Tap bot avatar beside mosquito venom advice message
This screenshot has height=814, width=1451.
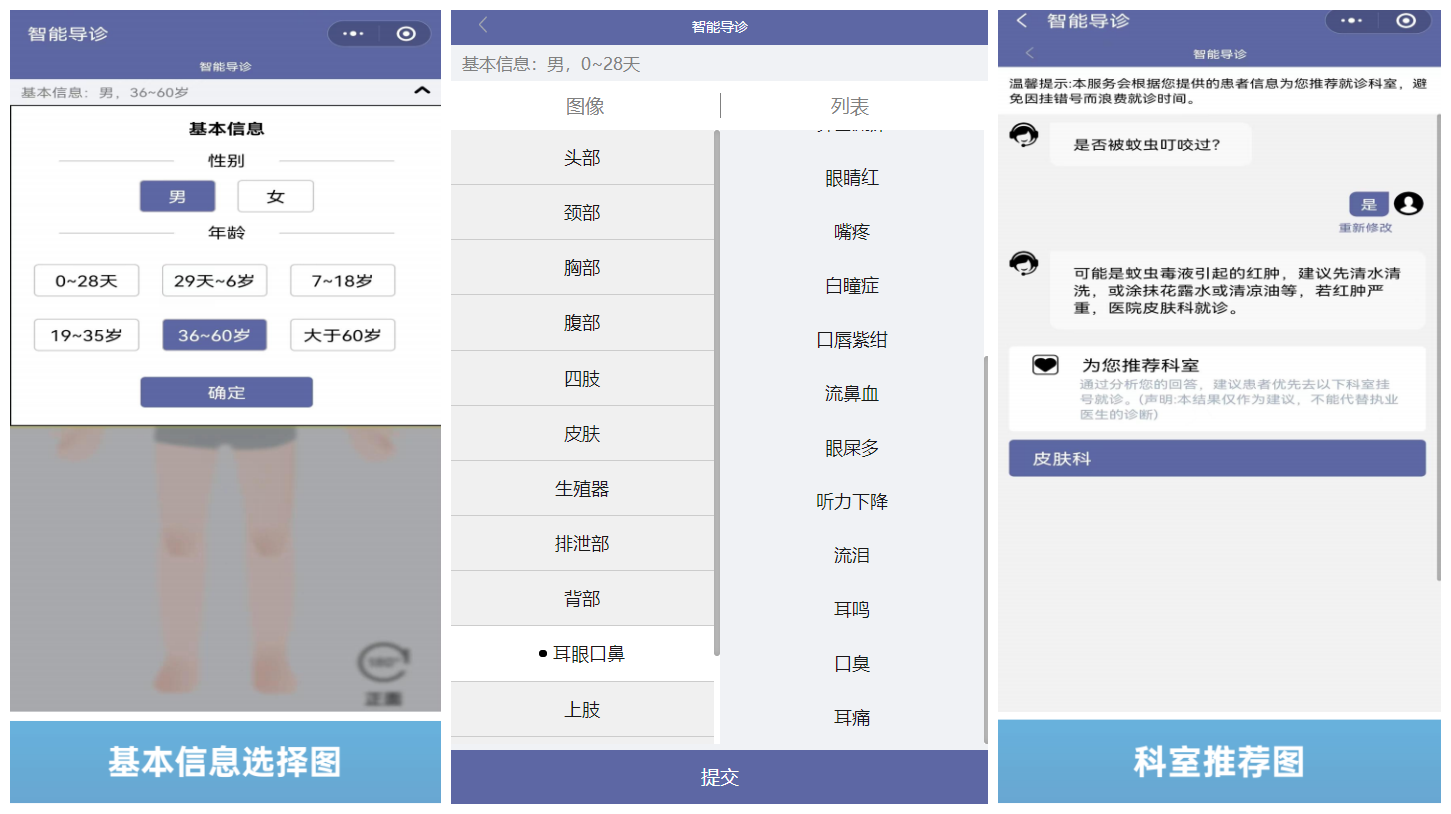tap(1023, 264)
